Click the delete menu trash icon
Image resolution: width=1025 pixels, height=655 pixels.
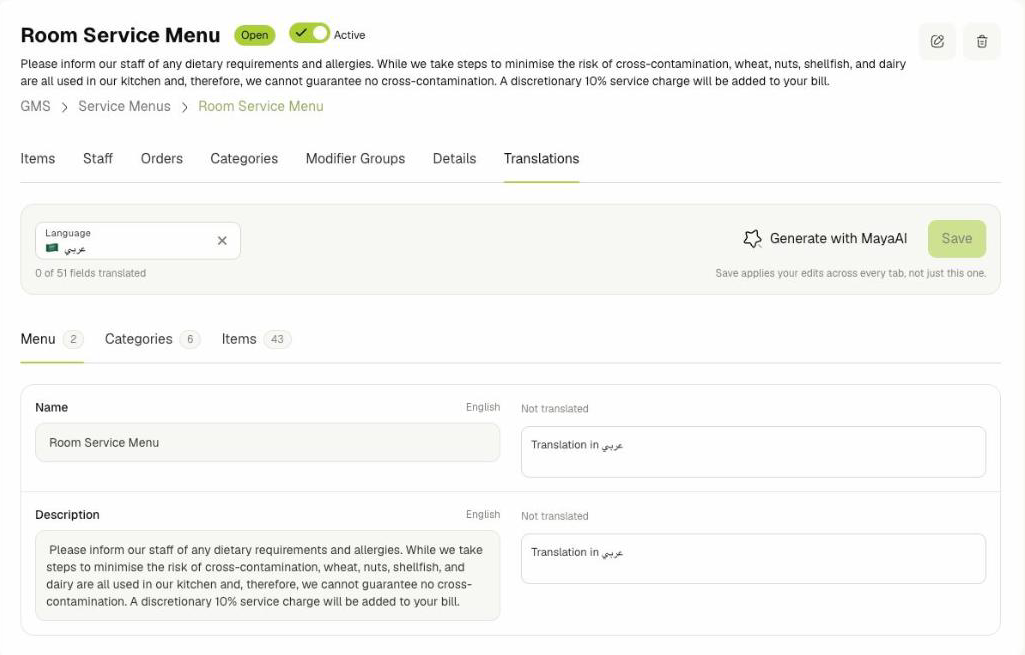coord(981,41)
